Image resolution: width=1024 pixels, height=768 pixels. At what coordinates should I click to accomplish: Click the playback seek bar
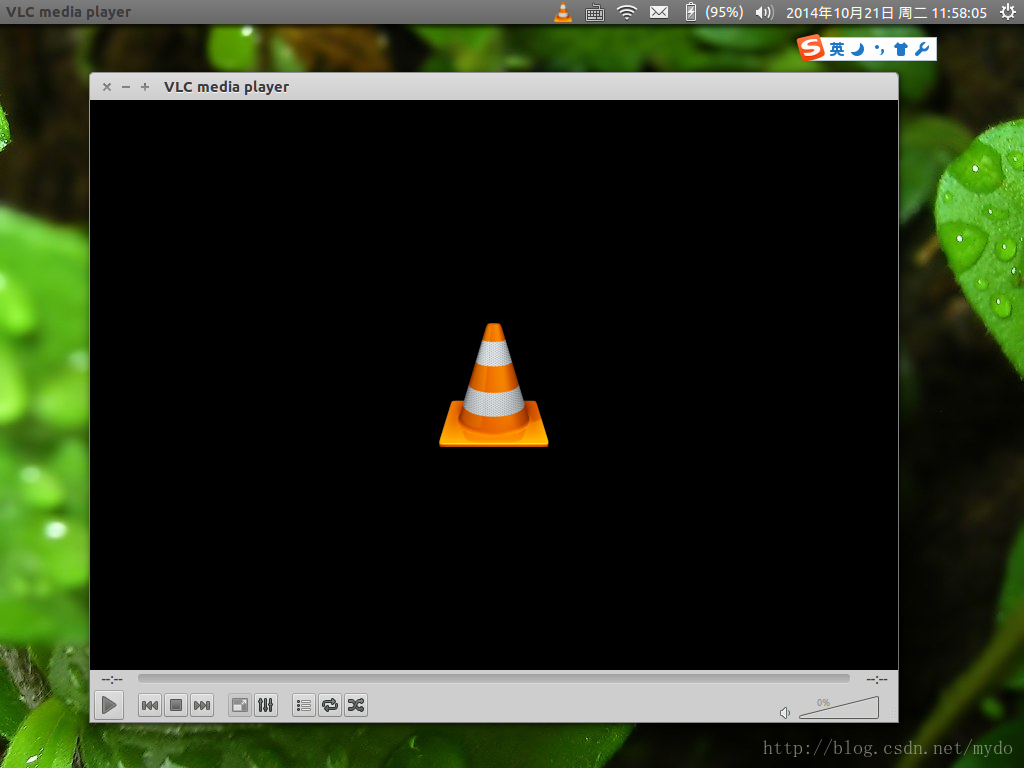[494, 679]
